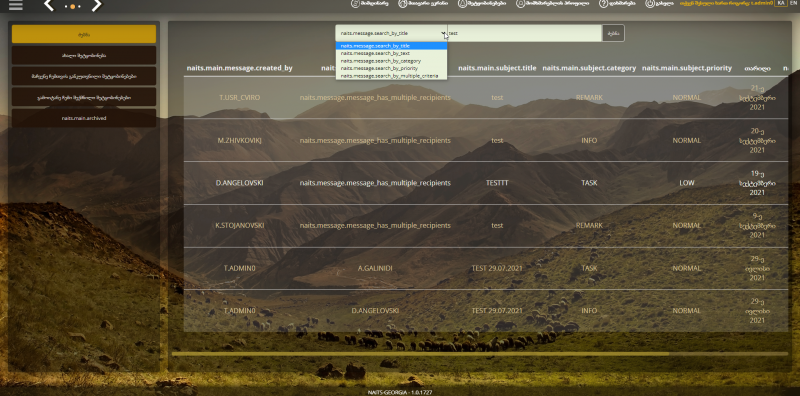Click the search button beside the text field
Viewport: 800px width, 396px height.
613,33
